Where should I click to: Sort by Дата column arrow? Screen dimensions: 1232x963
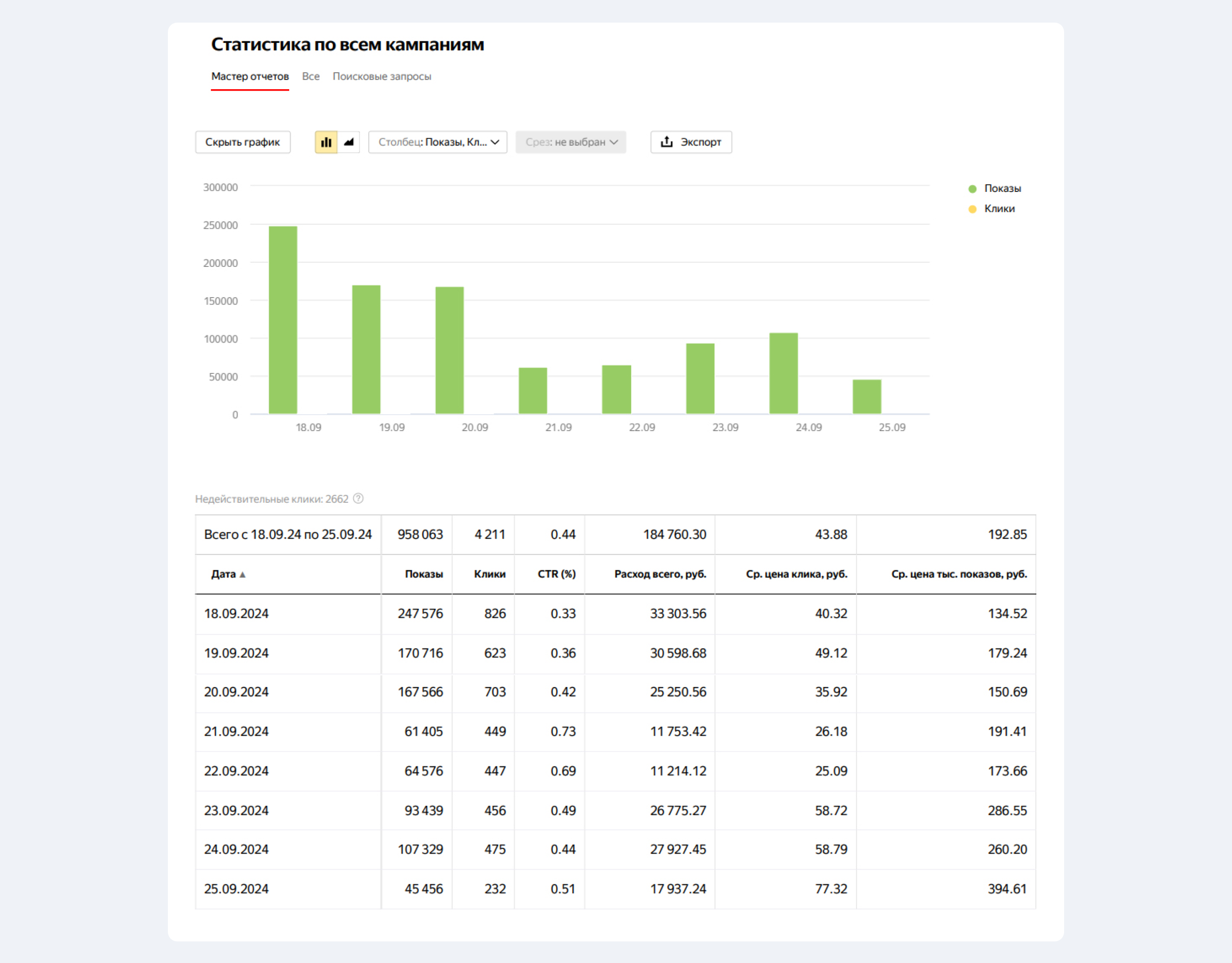pos(242,575)
